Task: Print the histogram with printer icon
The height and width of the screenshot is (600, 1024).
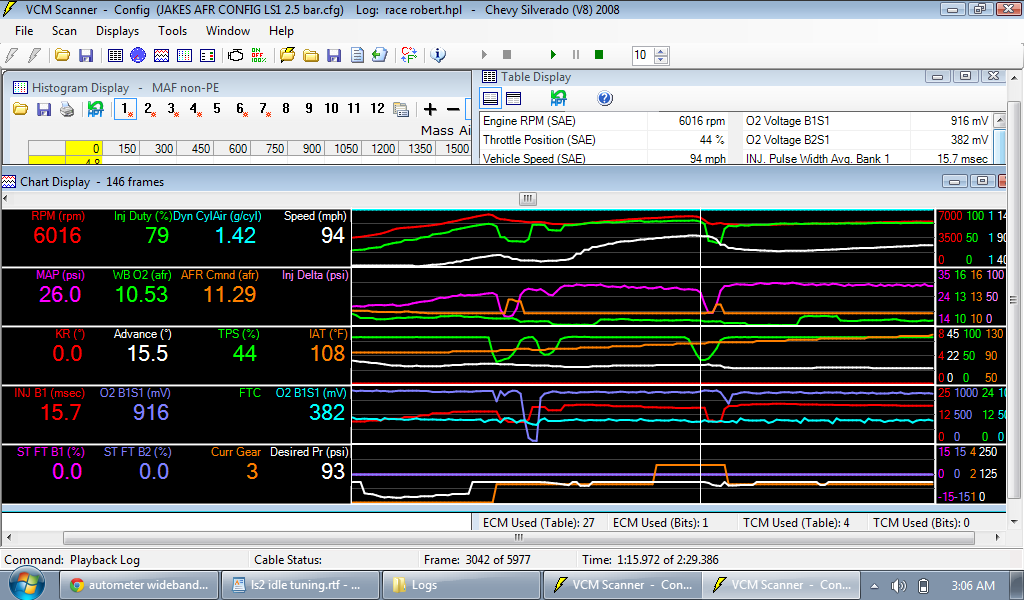Action: (67, 109)
